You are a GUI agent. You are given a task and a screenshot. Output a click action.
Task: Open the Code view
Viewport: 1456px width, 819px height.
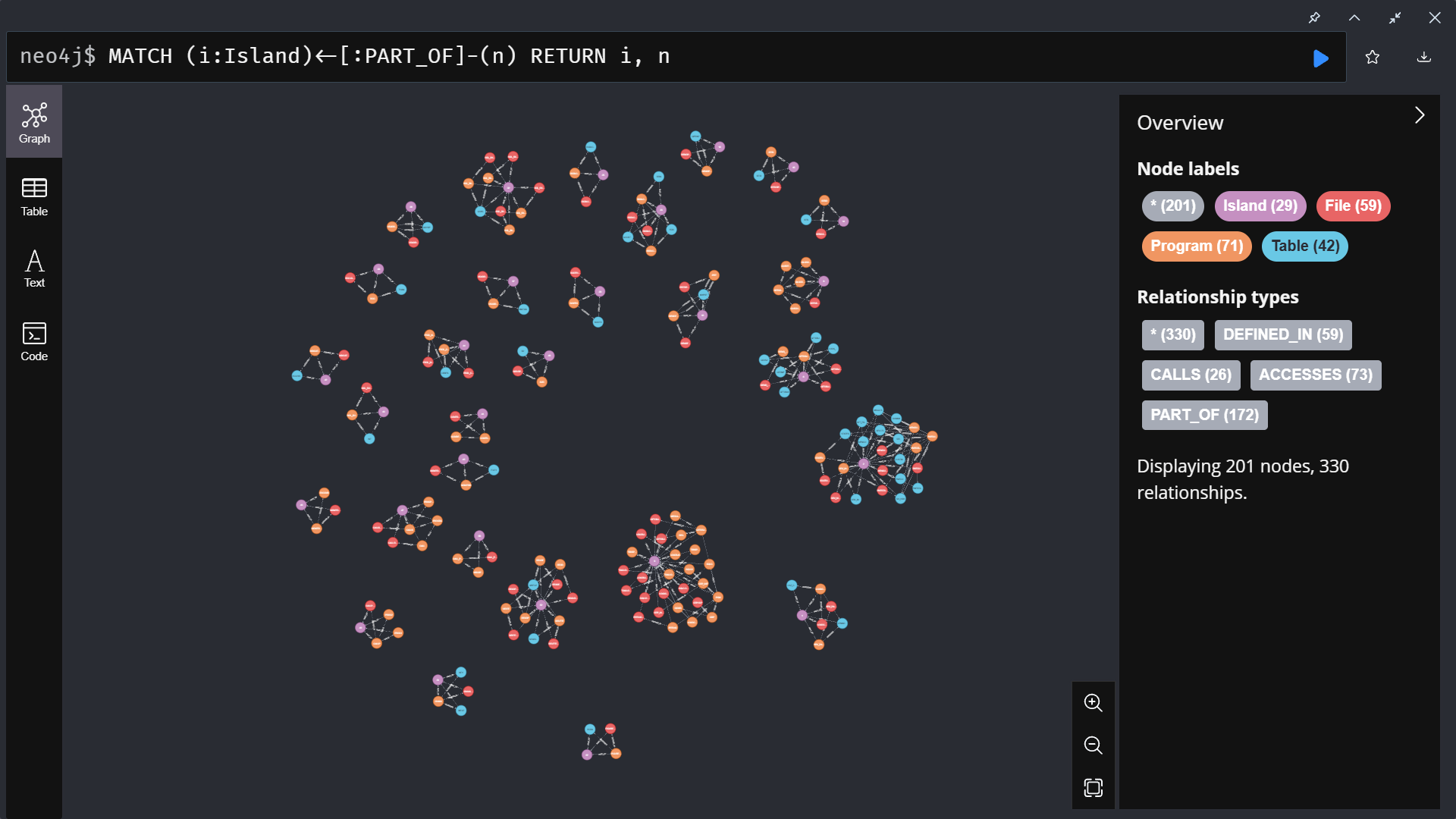point(33,340)
